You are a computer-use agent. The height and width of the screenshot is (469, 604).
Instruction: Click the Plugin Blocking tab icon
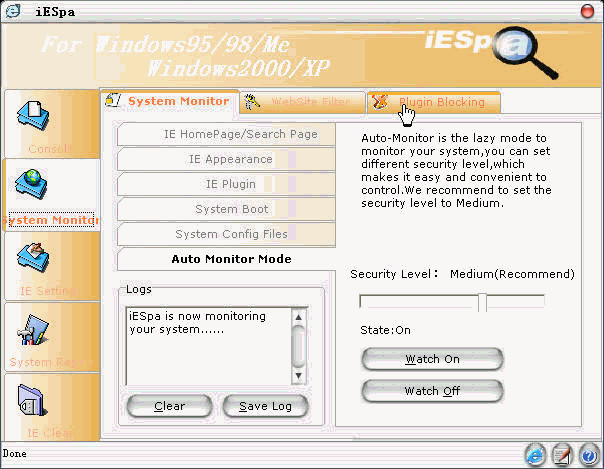pos(380,102)
